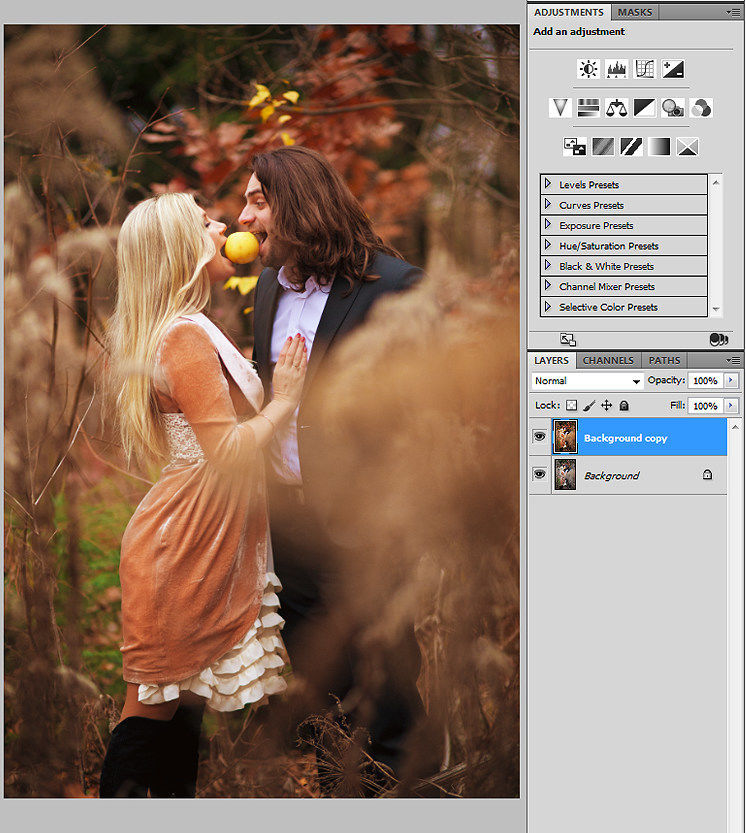Add a Selective Color adjustment

click(x=687, y=147)
